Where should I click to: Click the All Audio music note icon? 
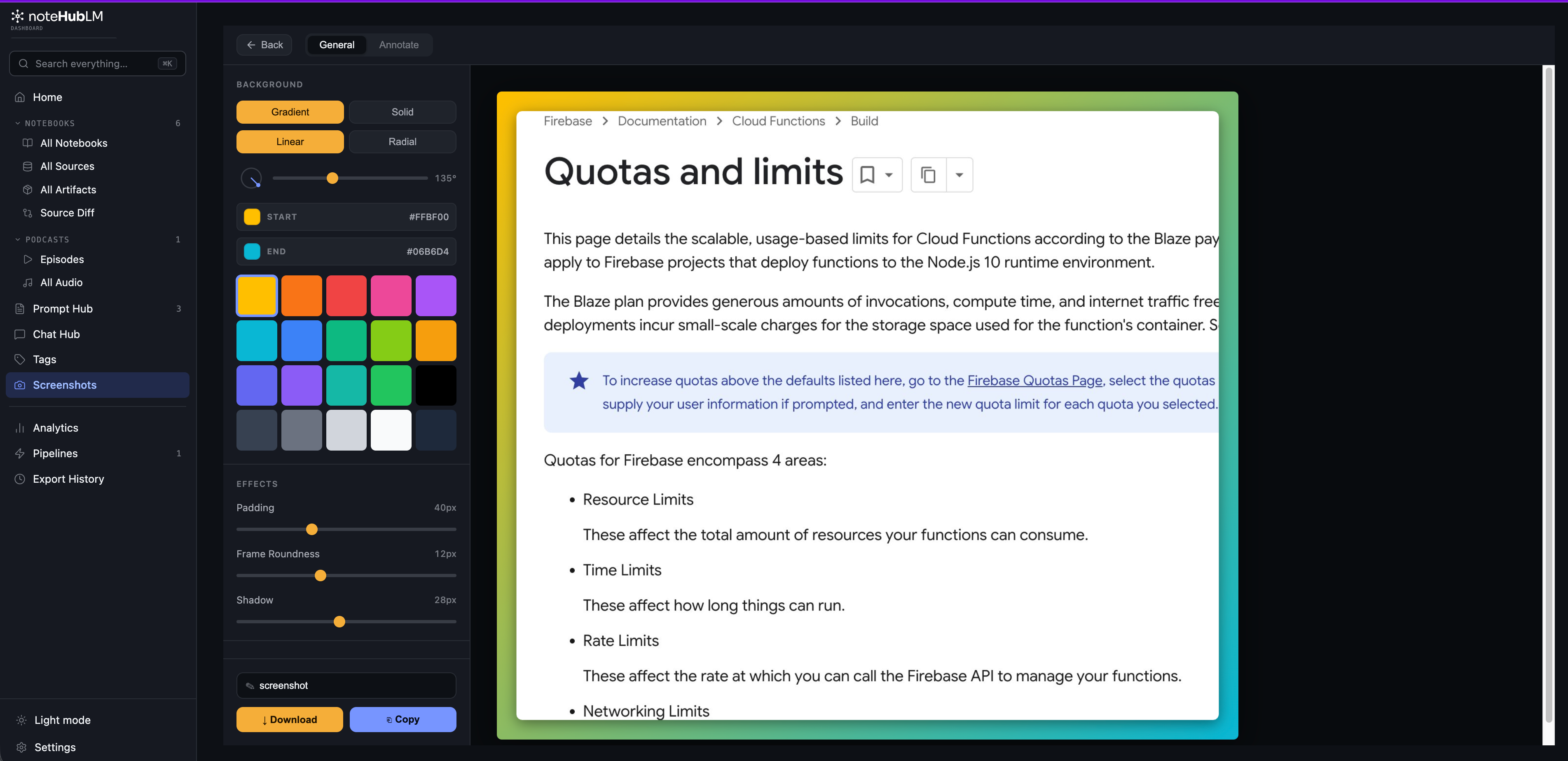point(27,282)
